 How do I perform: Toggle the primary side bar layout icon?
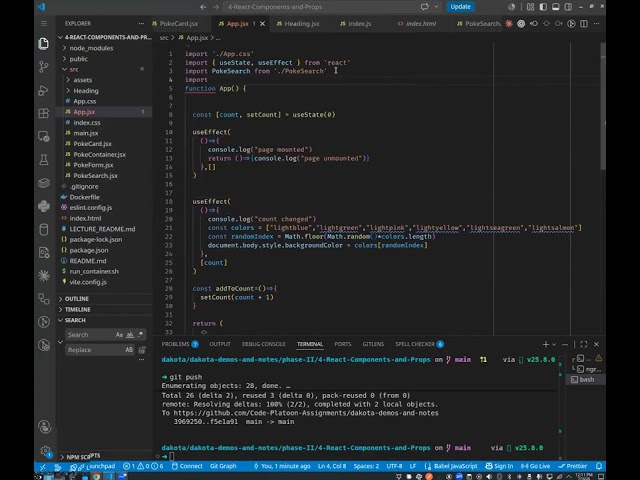point(543,7)
